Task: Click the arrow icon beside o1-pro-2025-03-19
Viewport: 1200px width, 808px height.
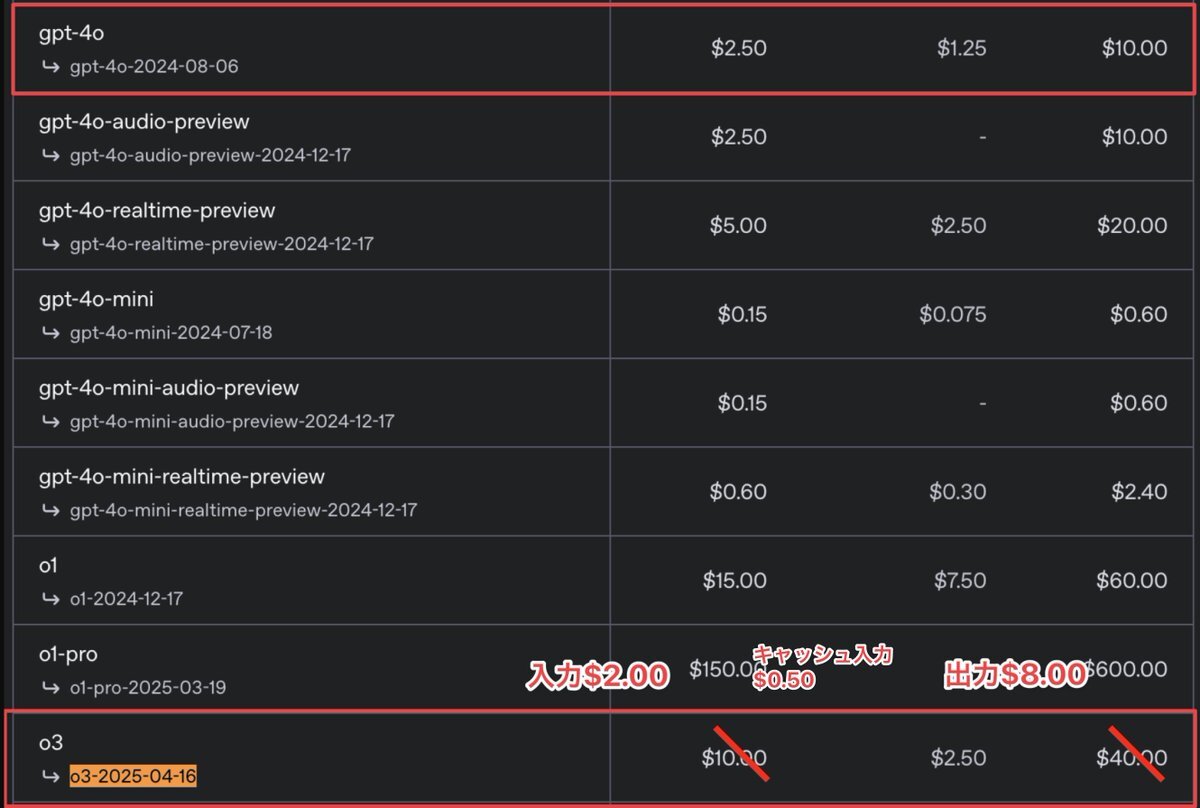Action: (x=51, y=688)
